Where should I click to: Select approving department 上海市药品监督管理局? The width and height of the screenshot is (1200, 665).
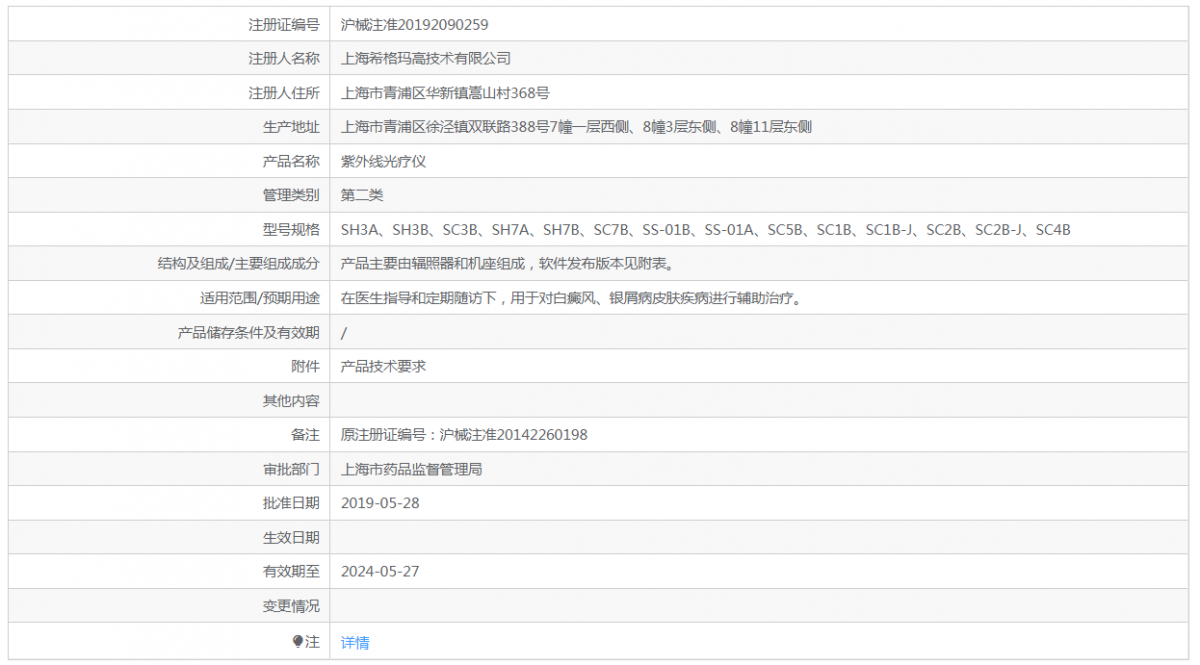click(412, 469)
